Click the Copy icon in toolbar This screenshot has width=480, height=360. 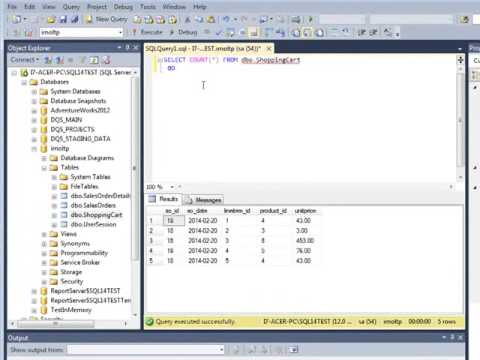pyautogui.click(x=199, y=20)
